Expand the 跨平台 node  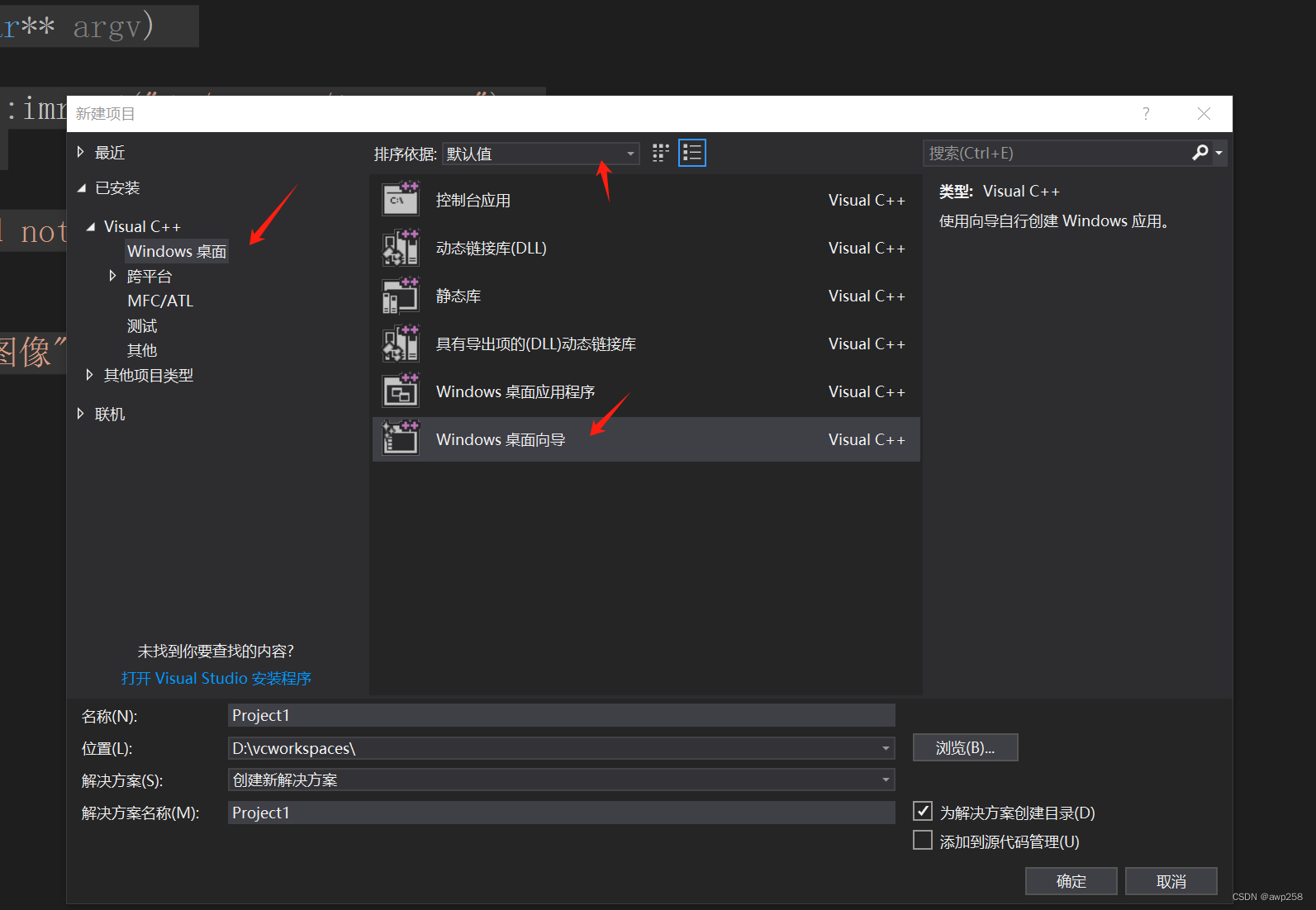[x=112, y=276]
